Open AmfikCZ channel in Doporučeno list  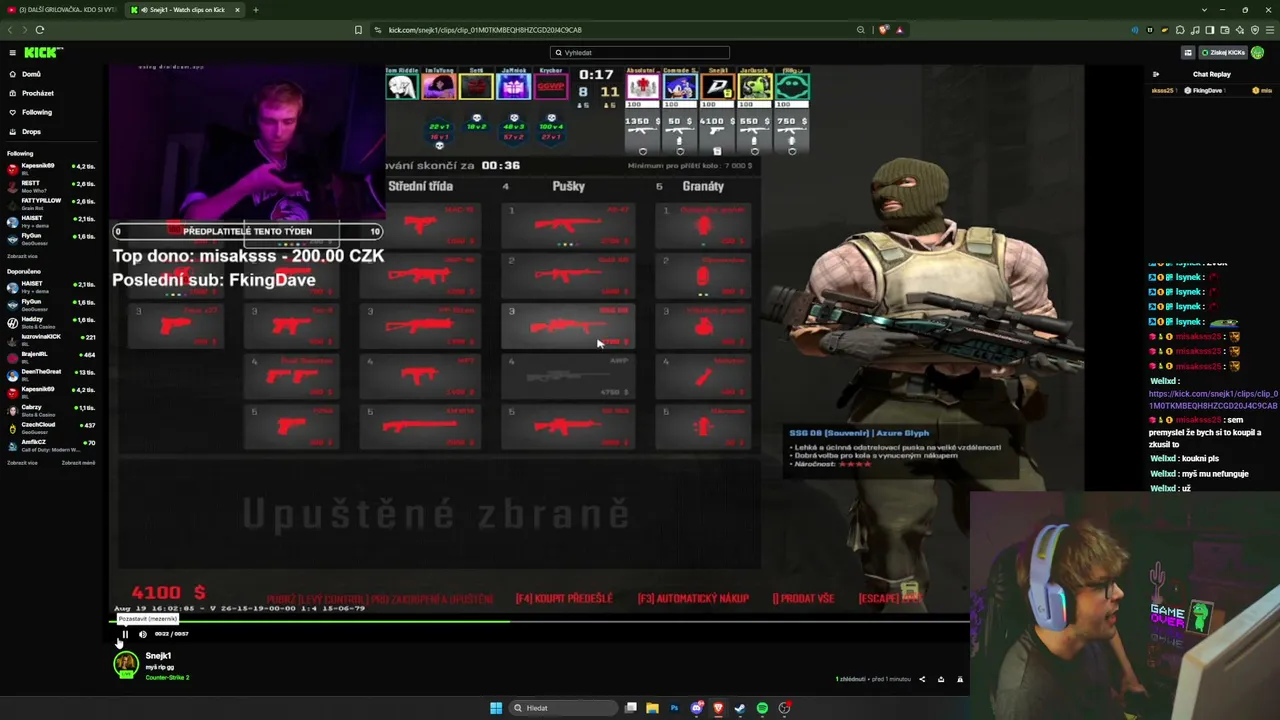(50, 444)
